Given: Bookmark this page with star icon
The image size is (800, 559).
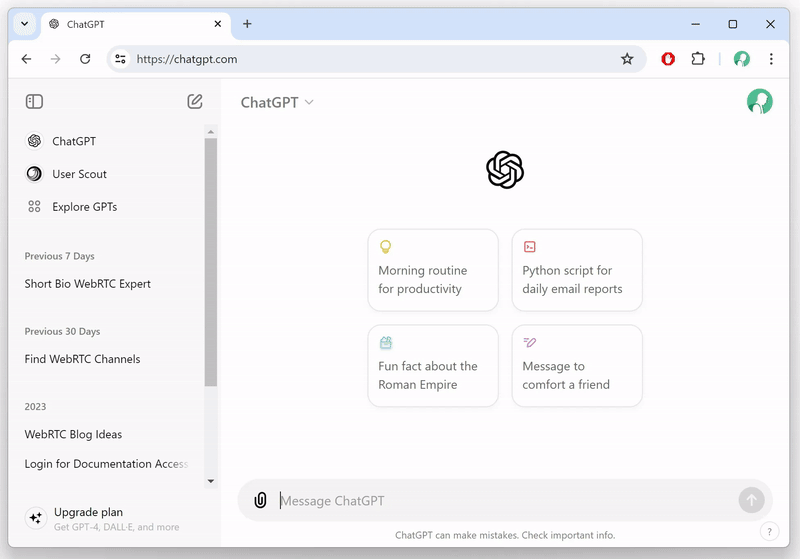Looking at the screenshot, I should [627, 59].
